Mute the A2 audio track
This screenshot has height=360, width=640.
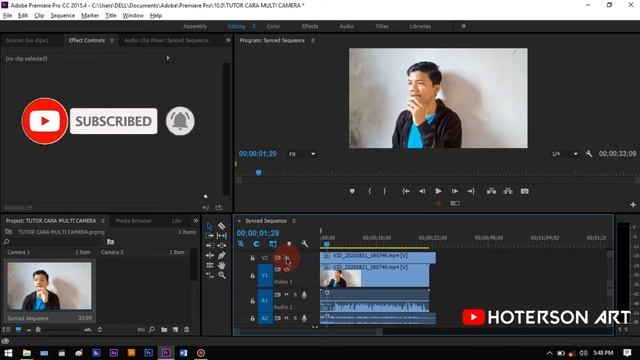click(x=287, y=318)
